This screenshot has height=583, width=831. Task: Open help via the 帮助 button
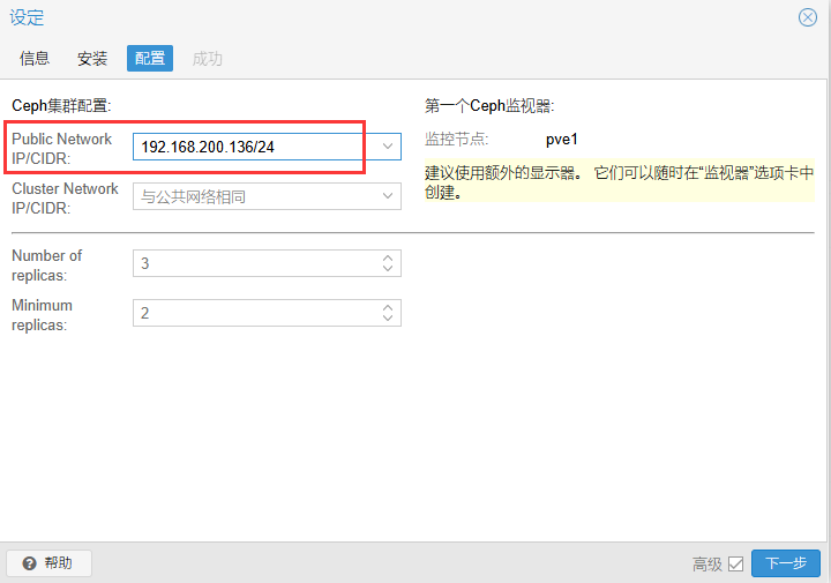point(49,563)
